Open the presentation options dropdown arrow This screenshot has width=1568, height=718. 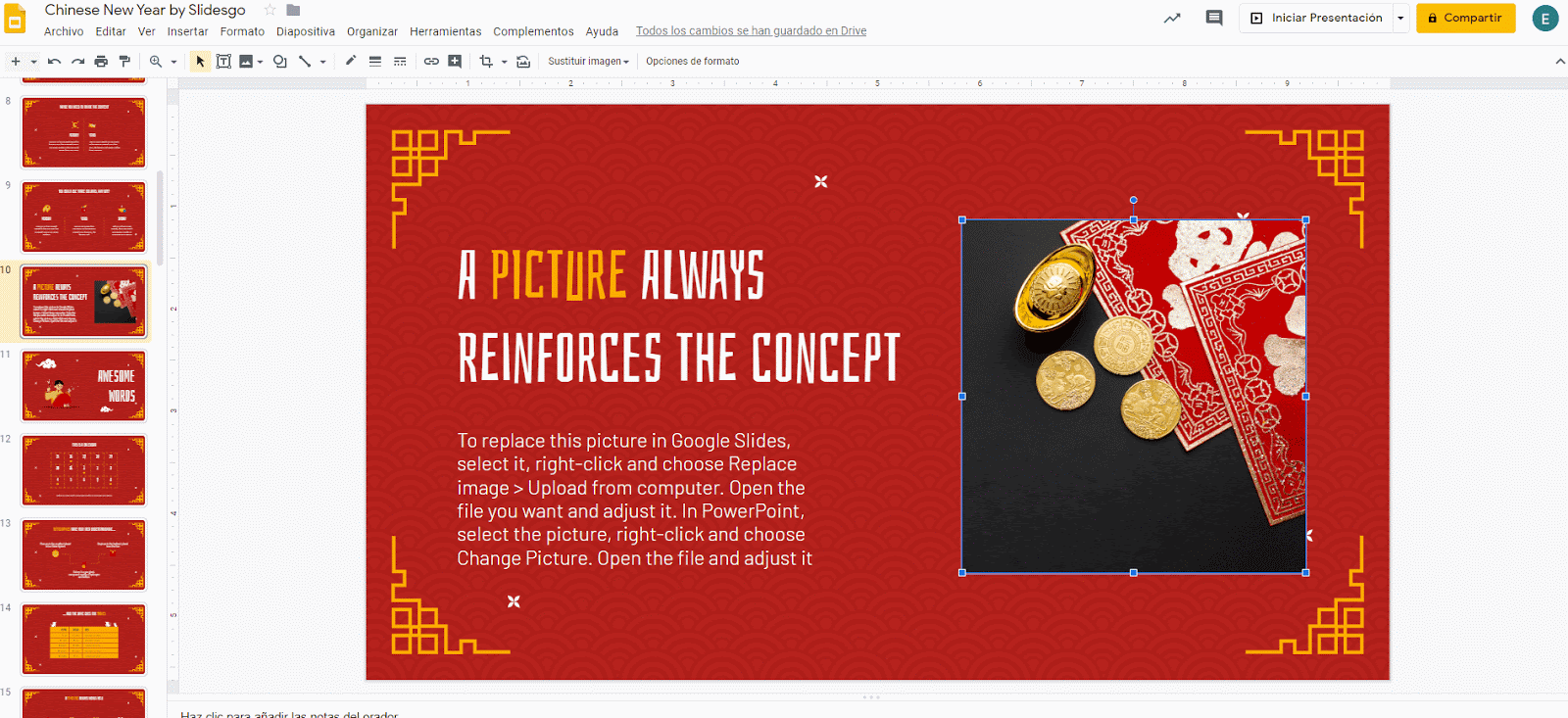pyautogui.click(x=1400, y=18)
